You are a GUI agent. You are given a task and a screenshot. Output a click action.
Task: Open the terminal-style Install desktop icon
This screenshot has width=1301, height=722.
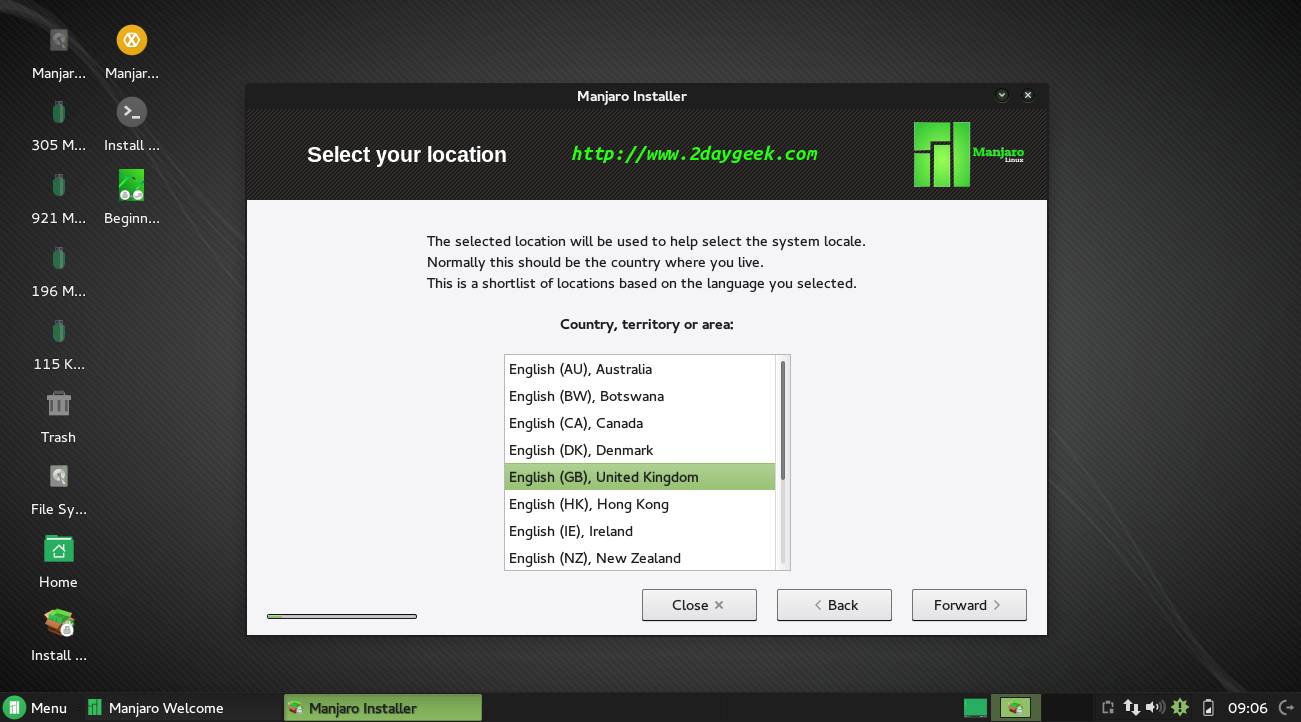[x=131, y=112]
